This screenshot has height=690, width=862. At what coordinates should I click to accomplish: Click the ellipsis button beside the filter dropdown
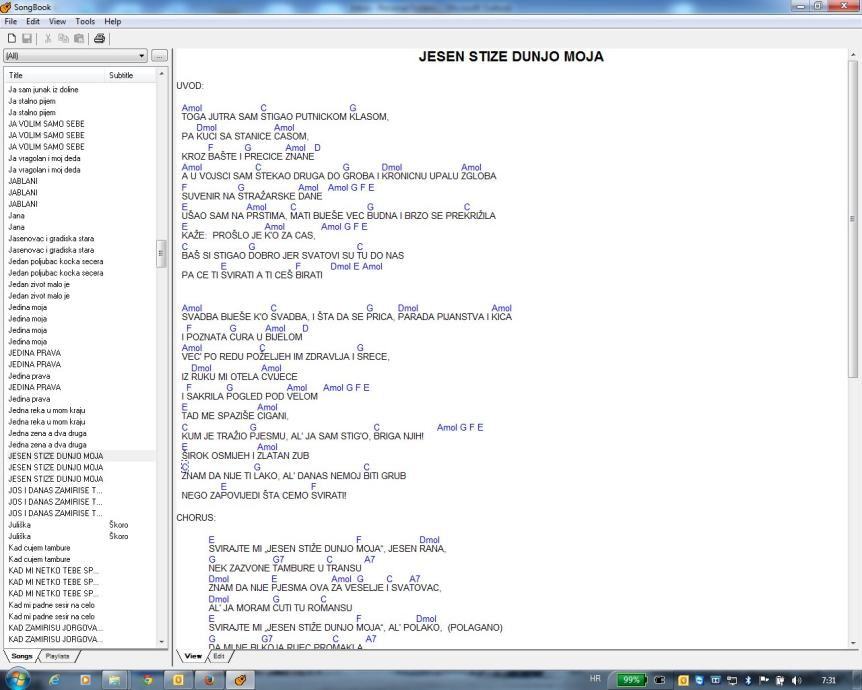pos(158,56)
